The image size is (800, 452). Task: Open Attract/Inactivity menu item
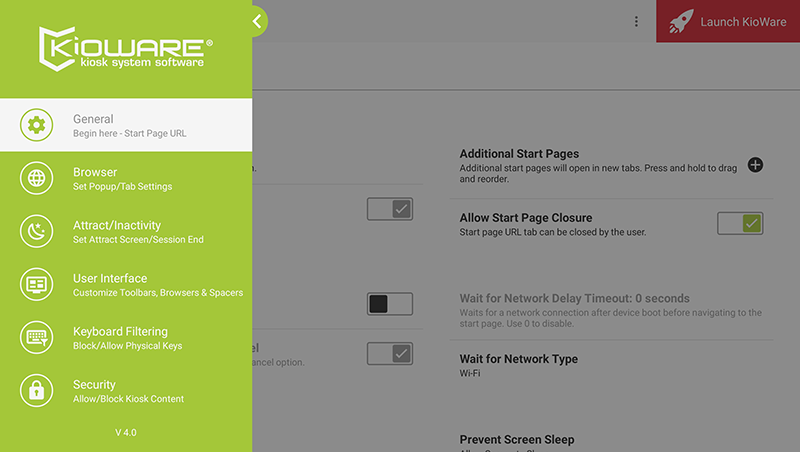pyautogui.click(x=126, y=231)
